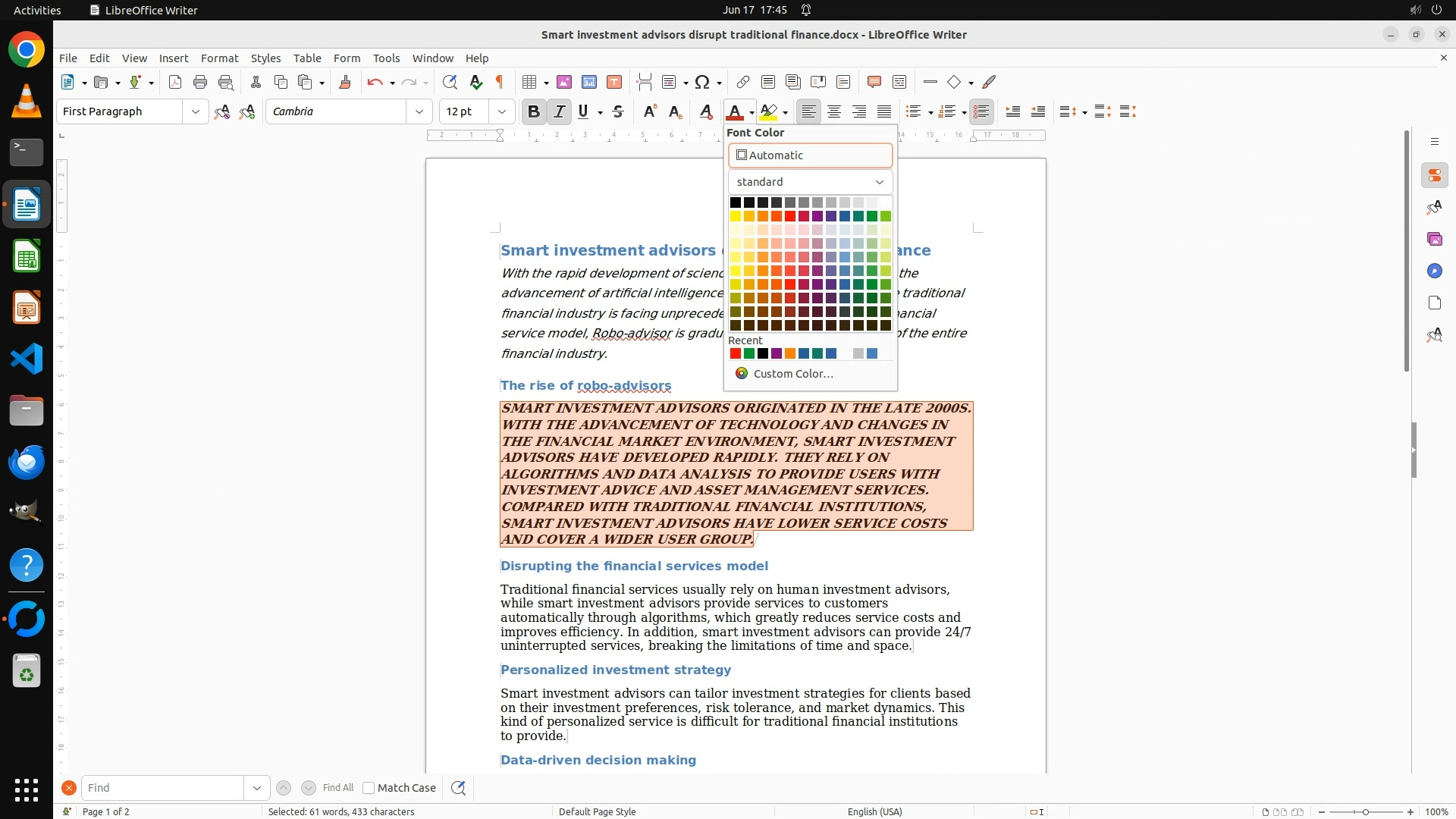The height and width of the screenshot is (819, 1456).
Task: Open the sidebar Navigator compass icon
Action: coord(1434,271)
